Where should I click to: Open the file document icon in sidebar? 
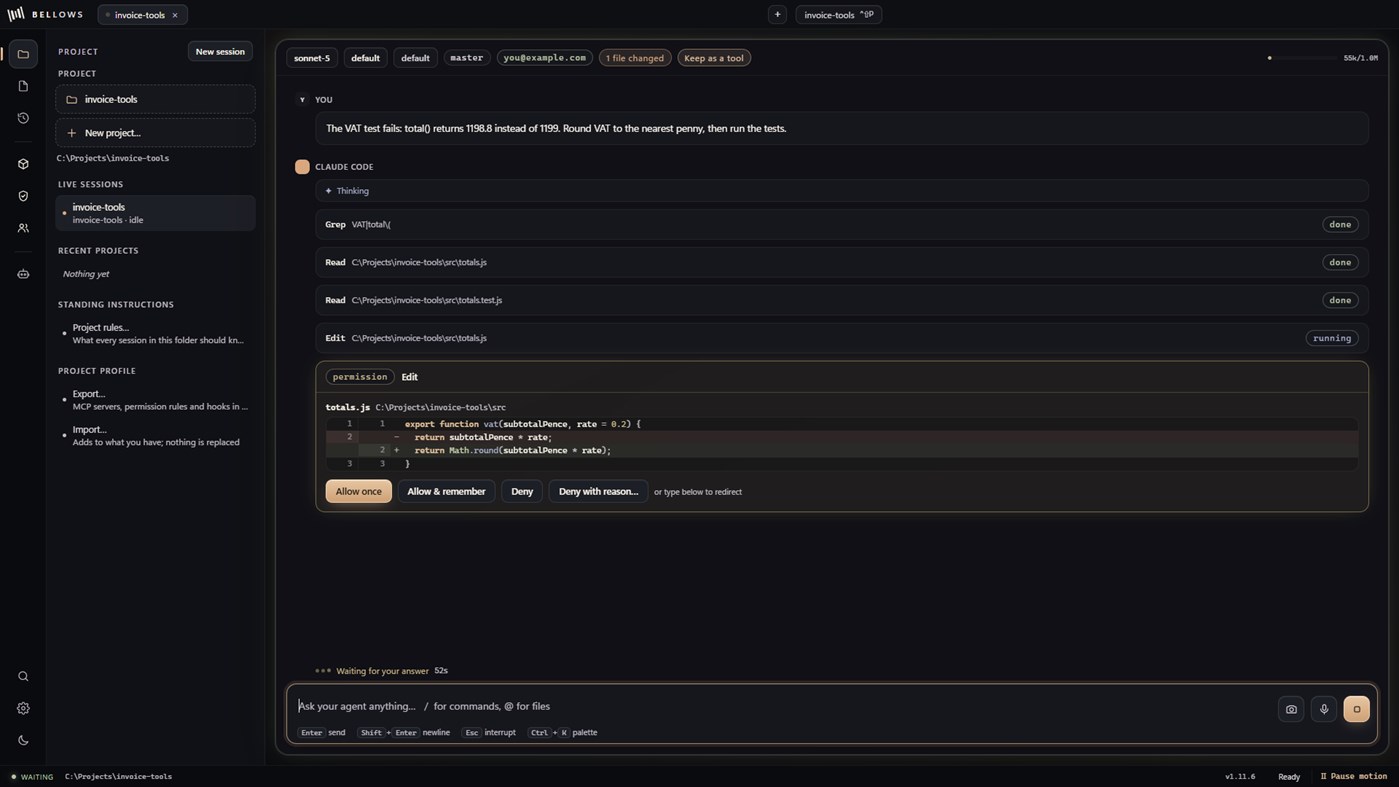(23, 86)
